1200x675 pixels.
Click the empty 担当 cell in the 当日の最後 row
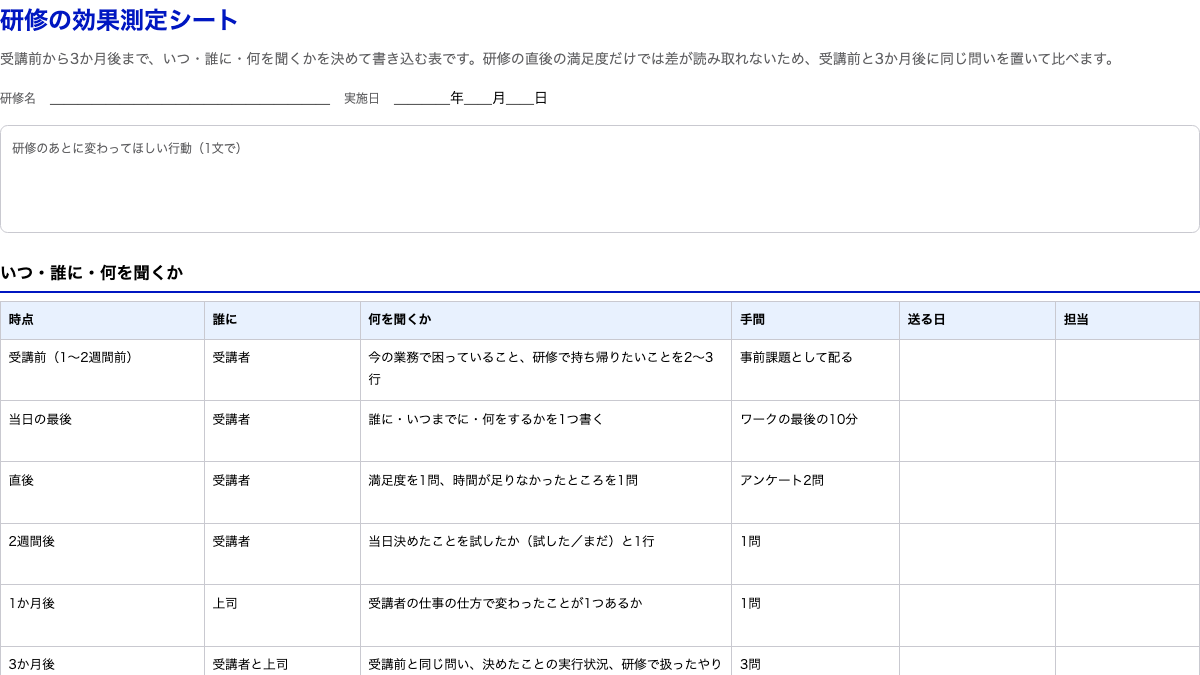(x=1128, y=431)
